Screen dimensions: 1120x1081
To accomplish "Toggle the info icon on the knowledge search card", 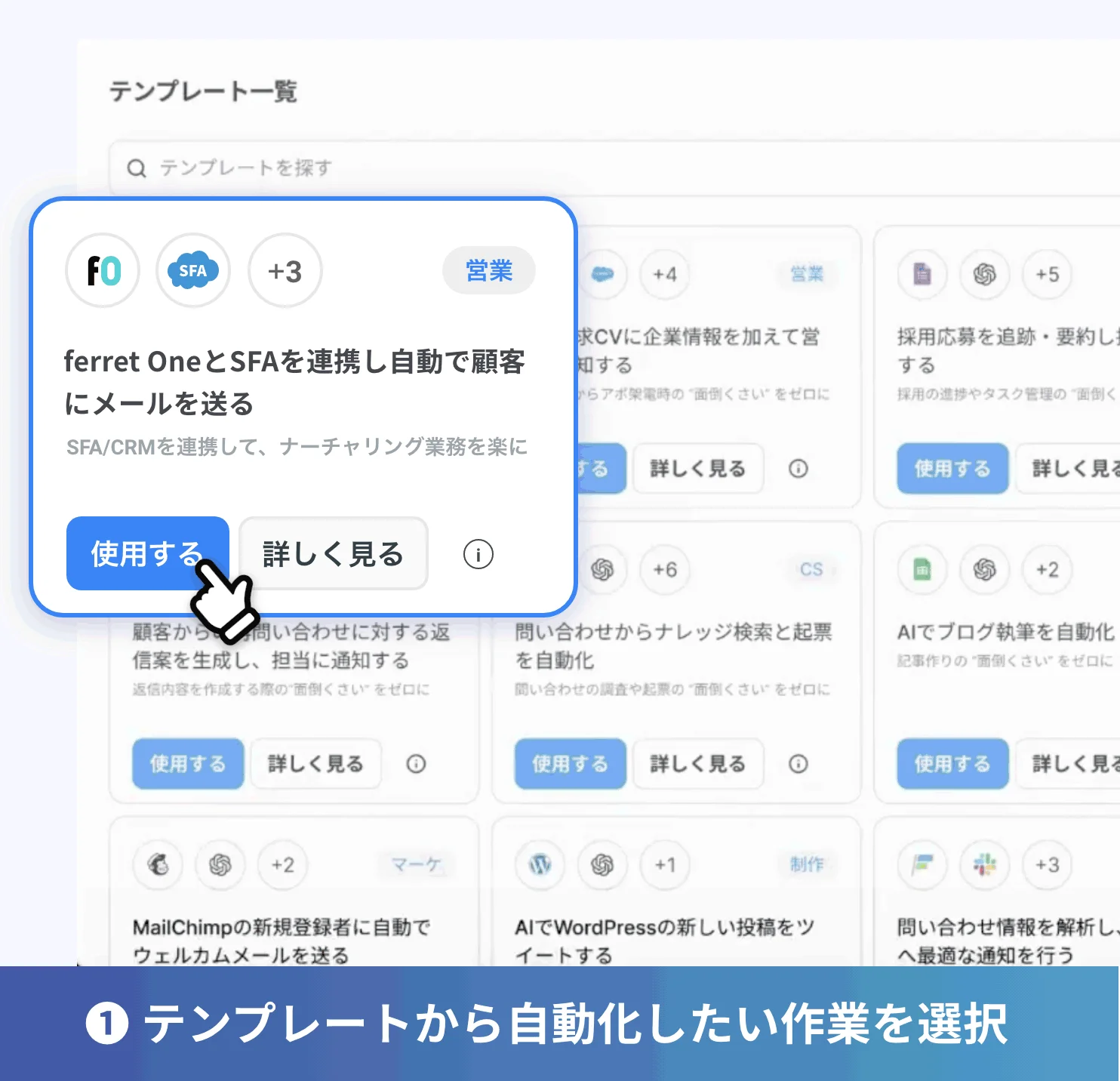I will (x=798, y=764).
